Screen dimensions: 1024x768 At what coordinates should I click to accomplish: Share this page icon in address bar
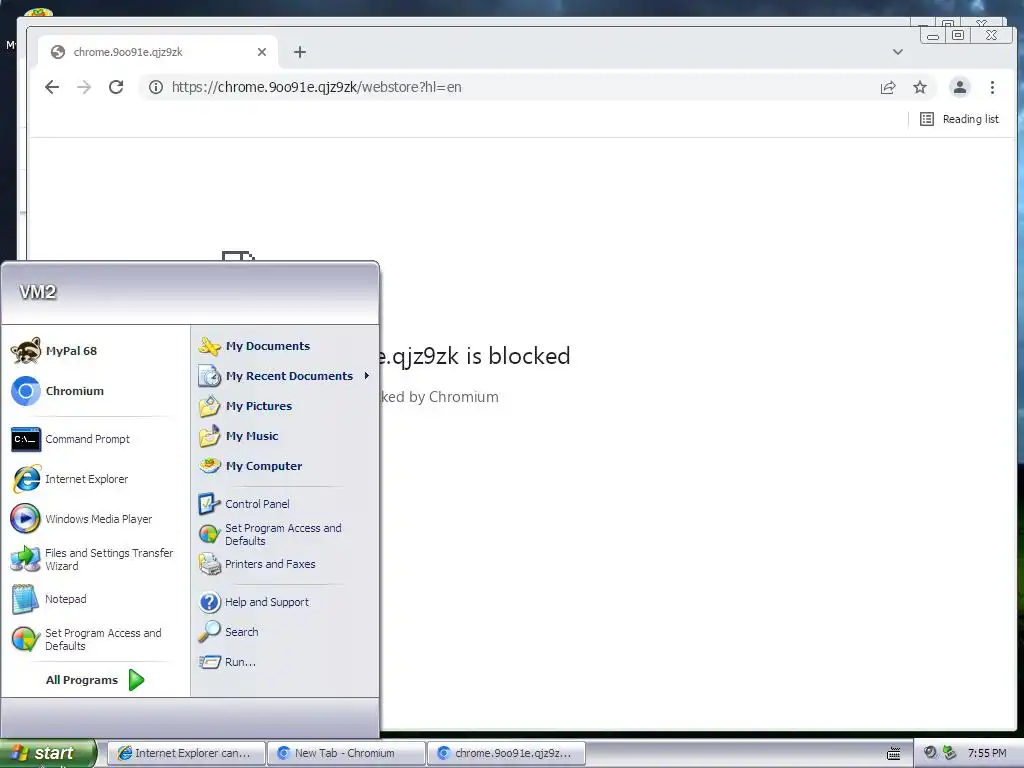tap(888, 88)
